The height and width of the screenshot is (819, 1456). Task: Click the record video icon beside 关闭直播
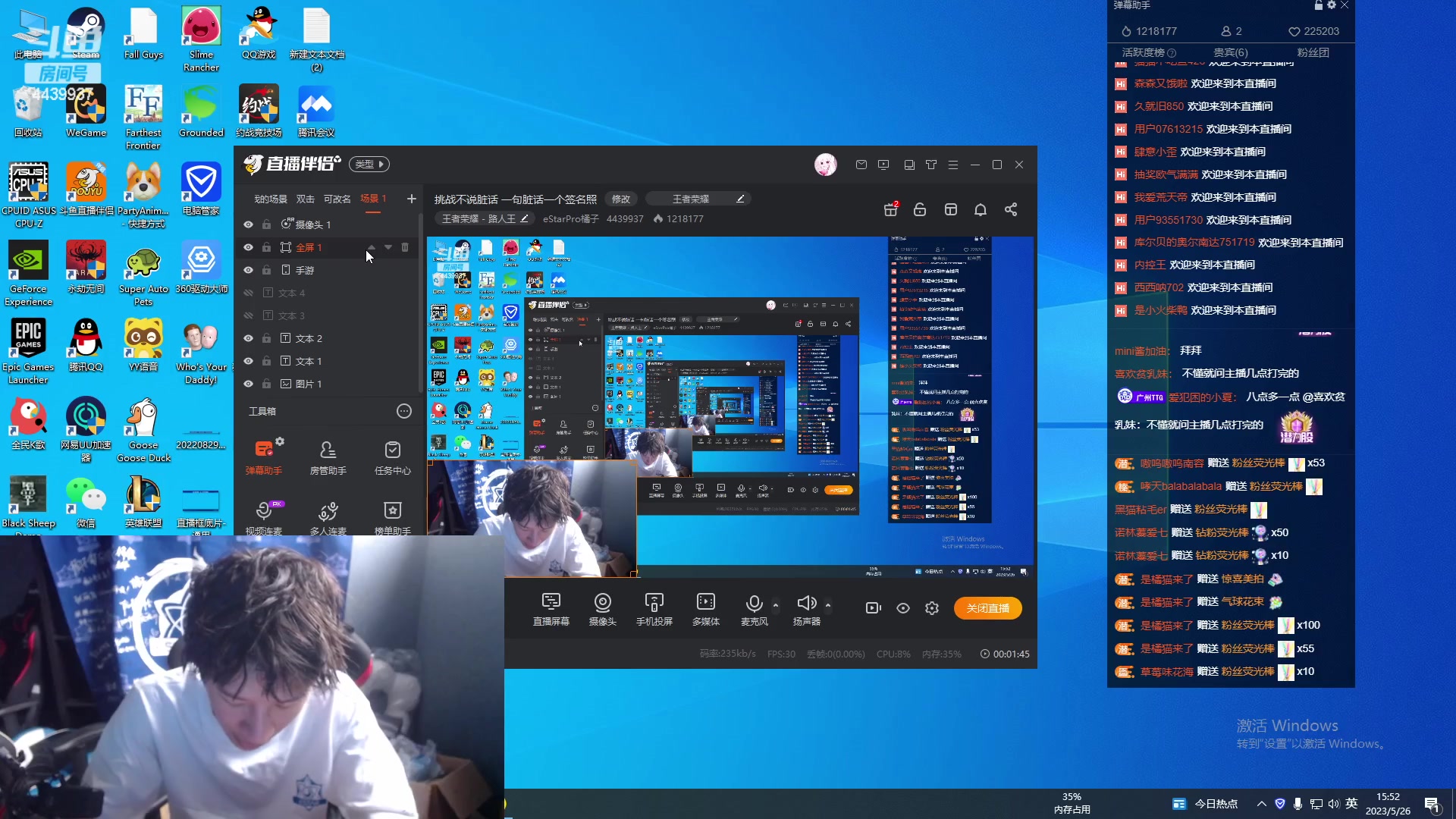(x=873, y=608)
